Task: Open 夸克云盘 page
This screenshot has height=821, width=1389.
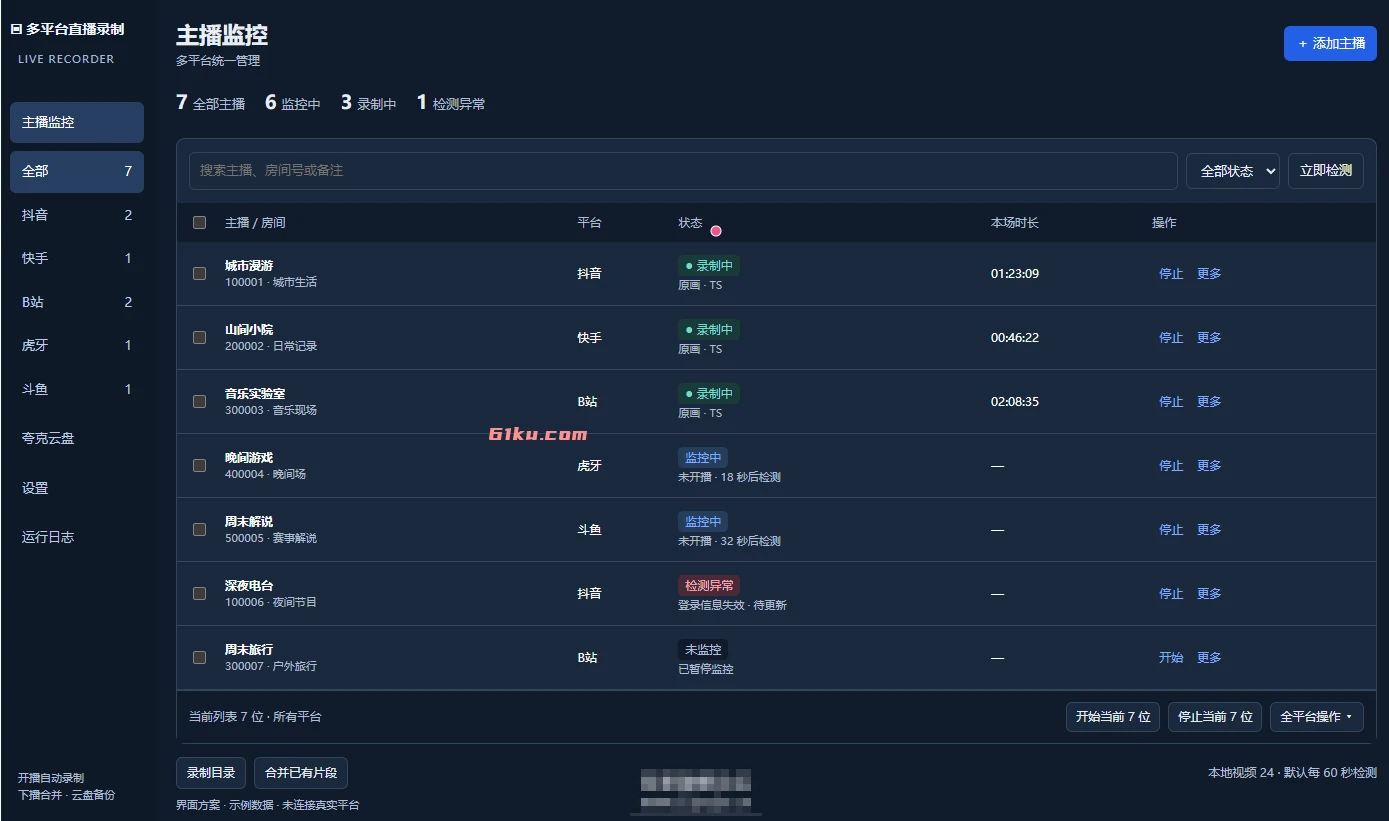Action: click(77, 438)
